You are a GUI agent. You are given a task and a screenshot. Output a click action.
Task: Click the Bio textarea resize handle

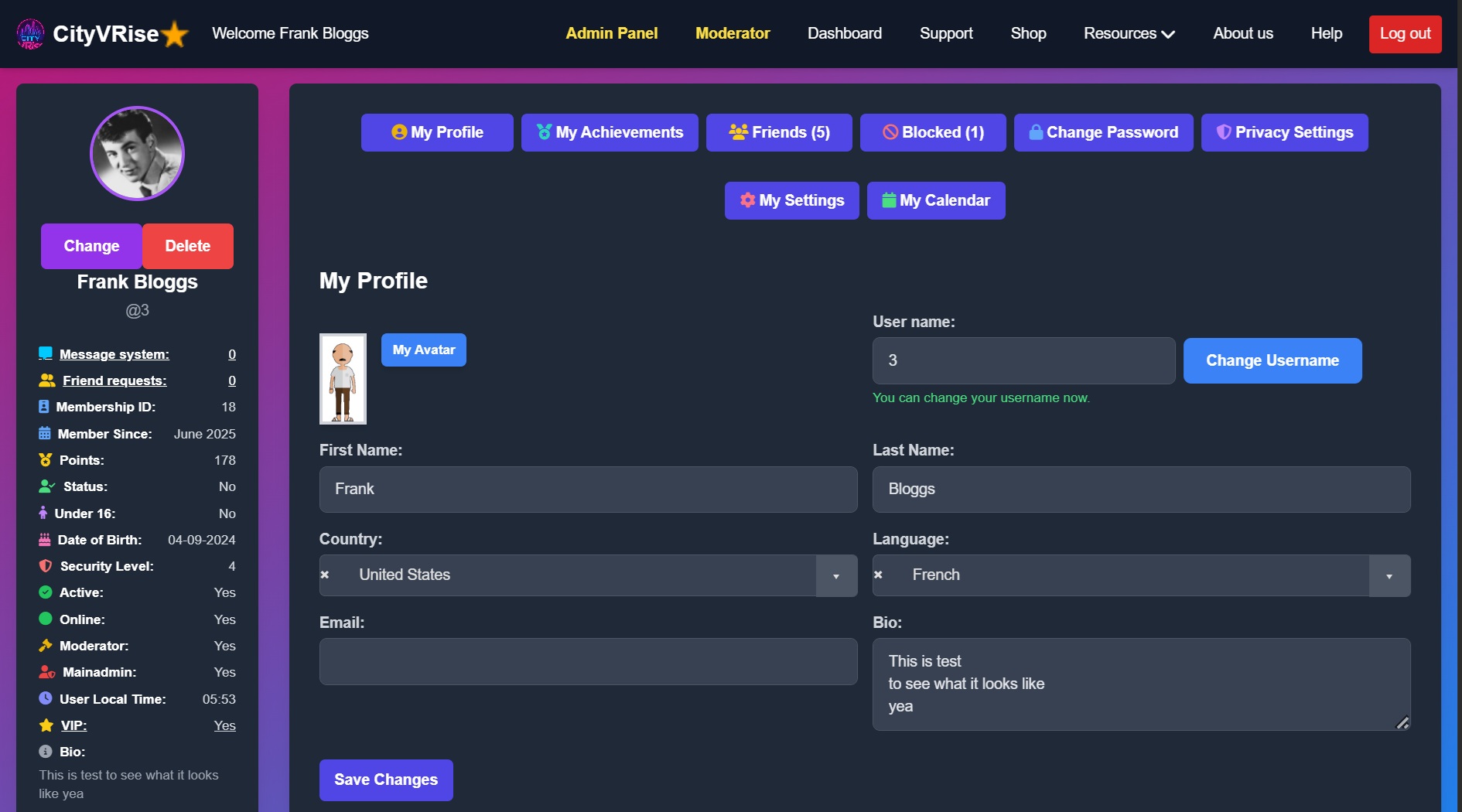coord(1402,722)
